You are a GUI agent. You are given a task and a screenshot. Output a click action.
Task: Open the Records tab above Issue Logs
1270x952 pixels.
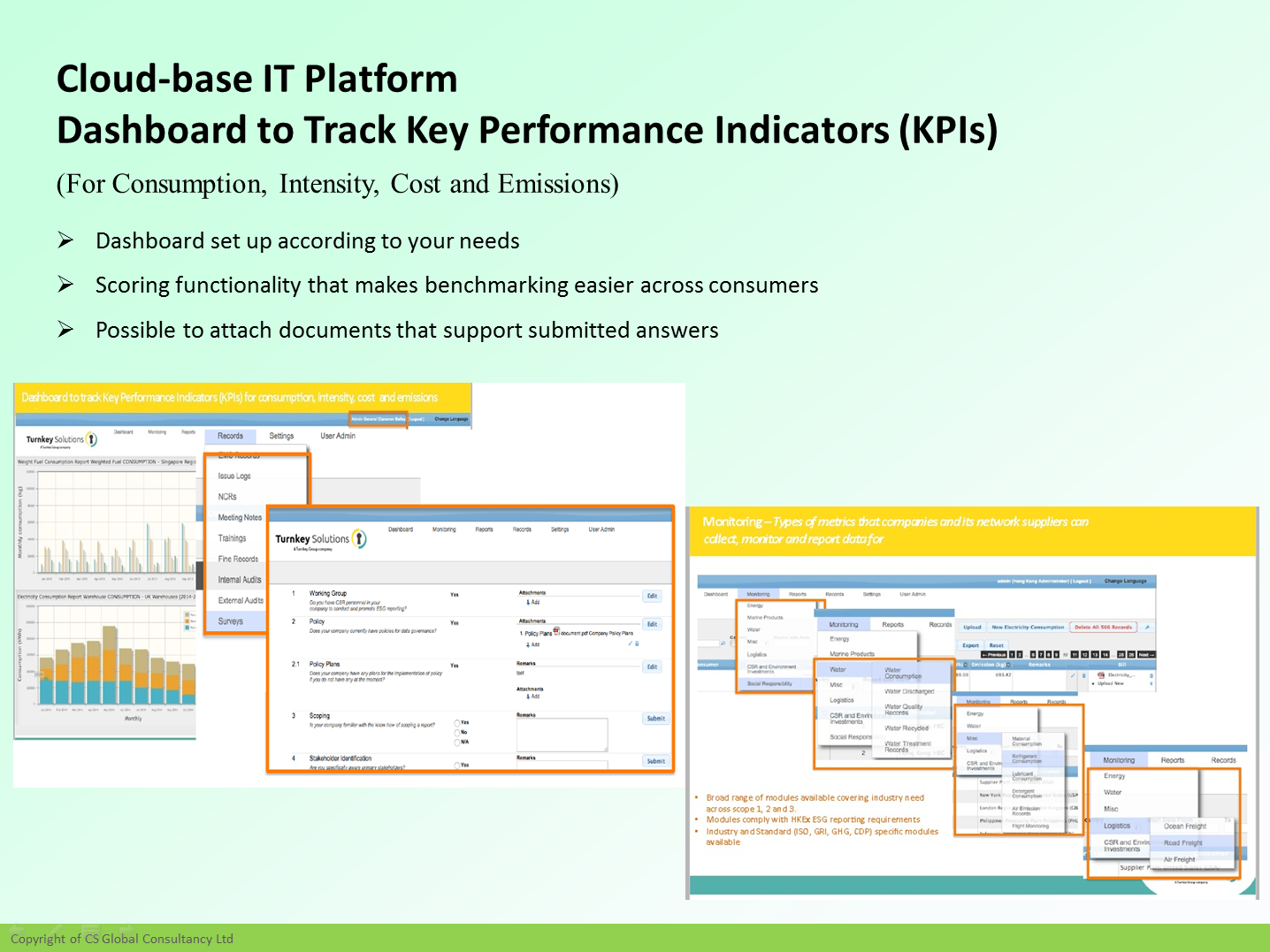(x=231, y=436)
